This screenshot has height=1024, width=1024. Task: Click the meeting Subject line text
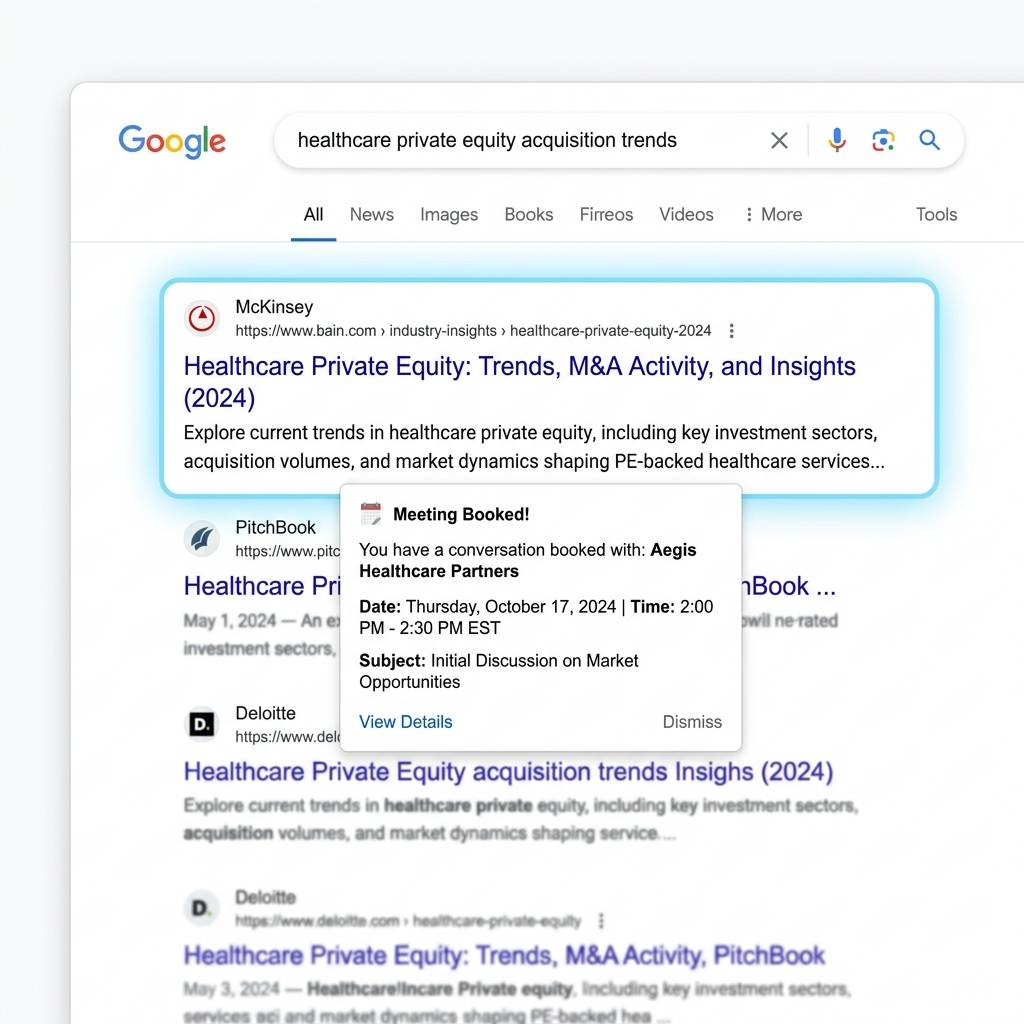point(499,671)
